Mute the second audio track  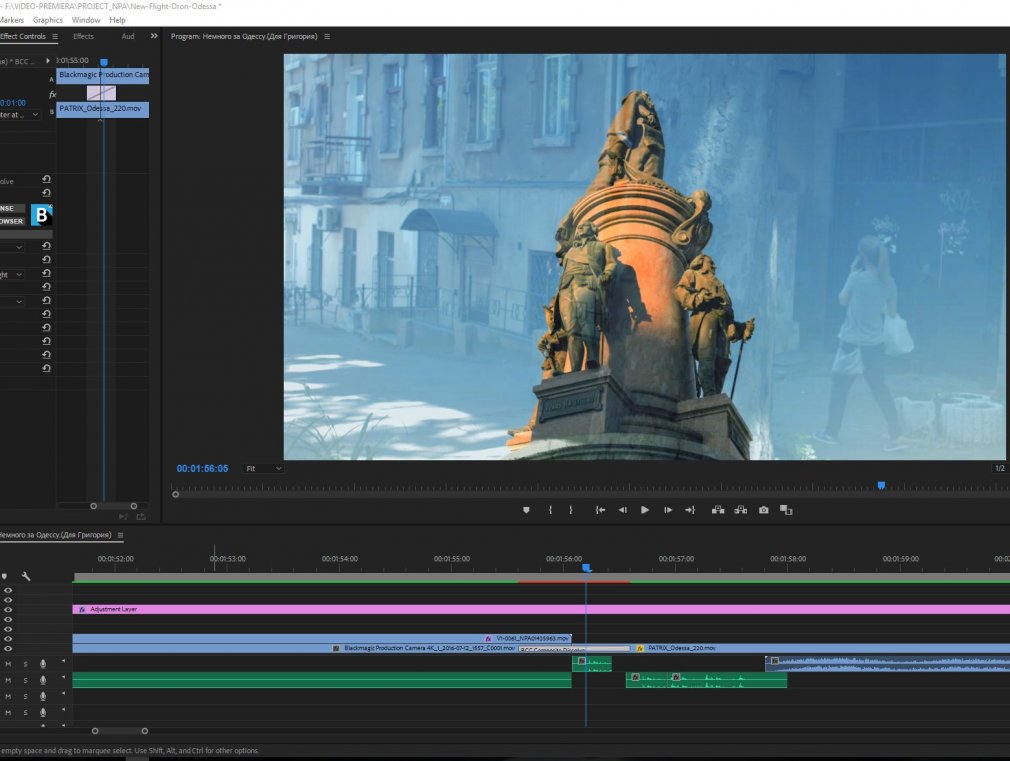coord(8,680)
